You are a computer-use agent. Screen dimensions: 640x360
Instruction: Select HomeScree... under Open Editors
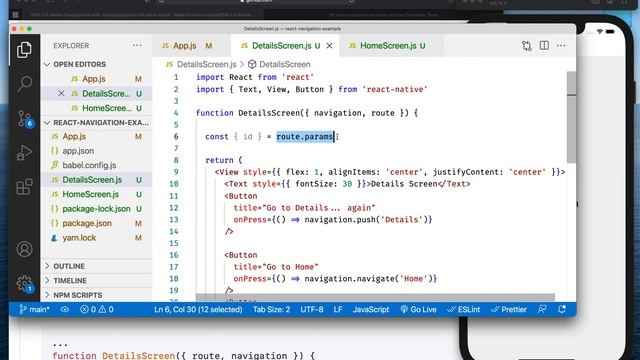click(96, 108)
